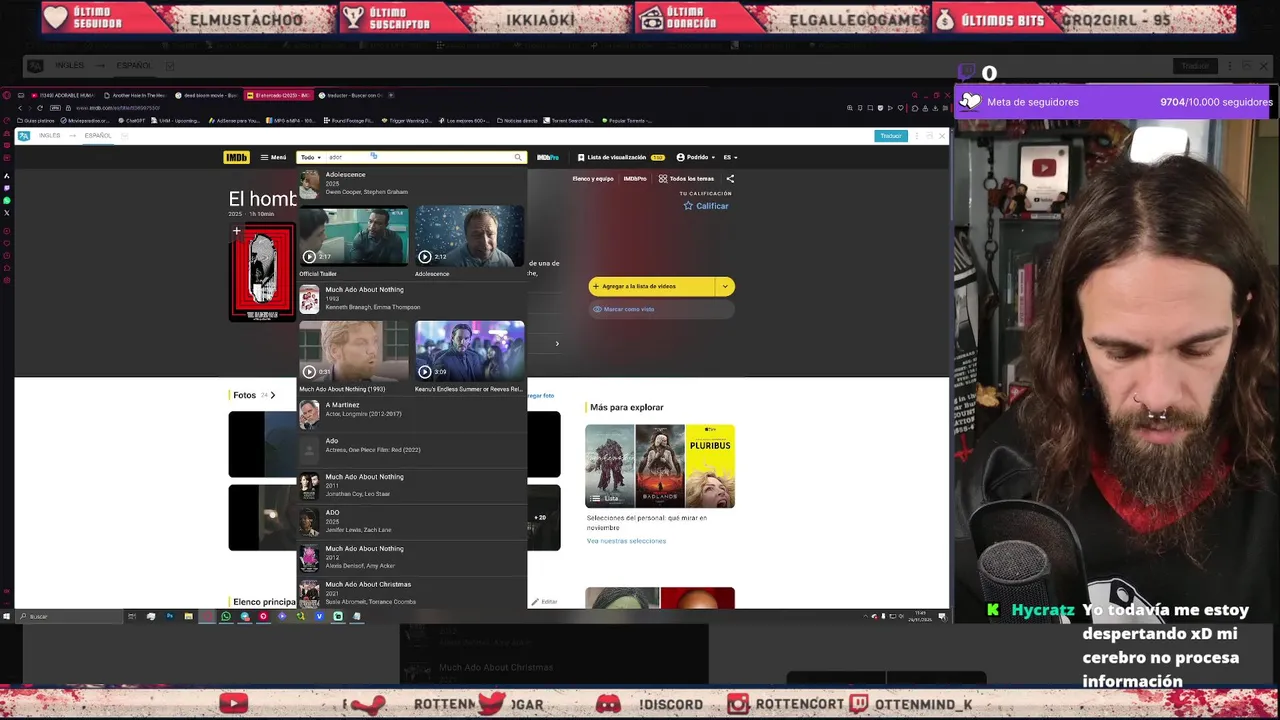Viewport: 1280px width, 720px height.
Task: Select the ADO 2025 suggestion
Action: coord(412,521)
